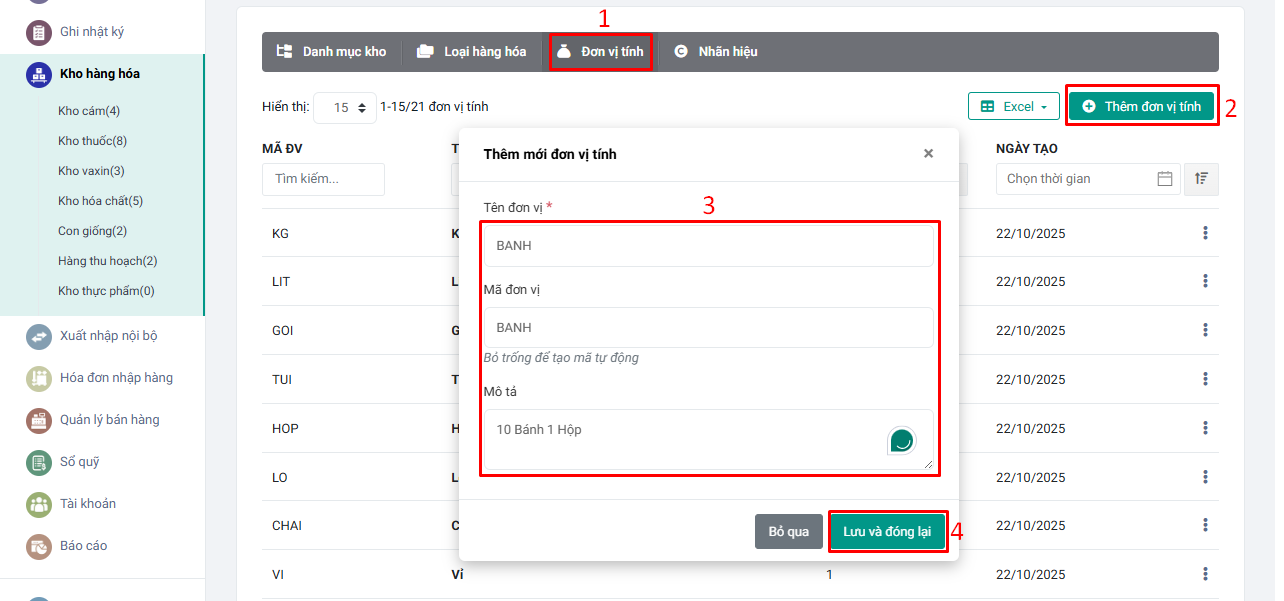Click the Quản lý bán hàng icon

39,421
